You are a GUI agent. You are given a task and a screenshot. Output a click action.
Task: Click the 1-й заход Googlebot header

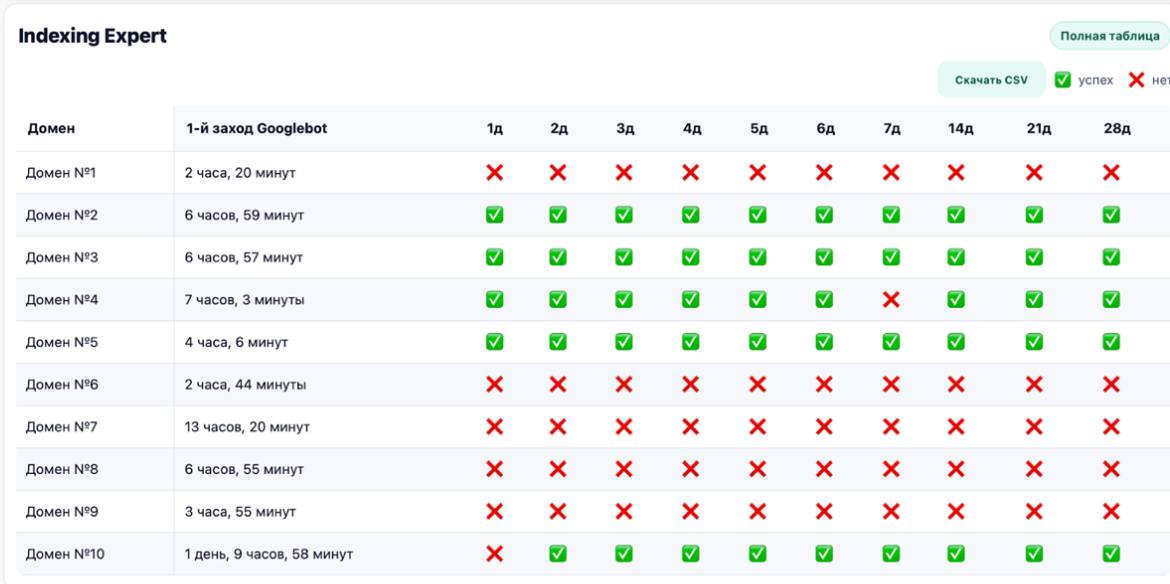[x=256, y=129]
